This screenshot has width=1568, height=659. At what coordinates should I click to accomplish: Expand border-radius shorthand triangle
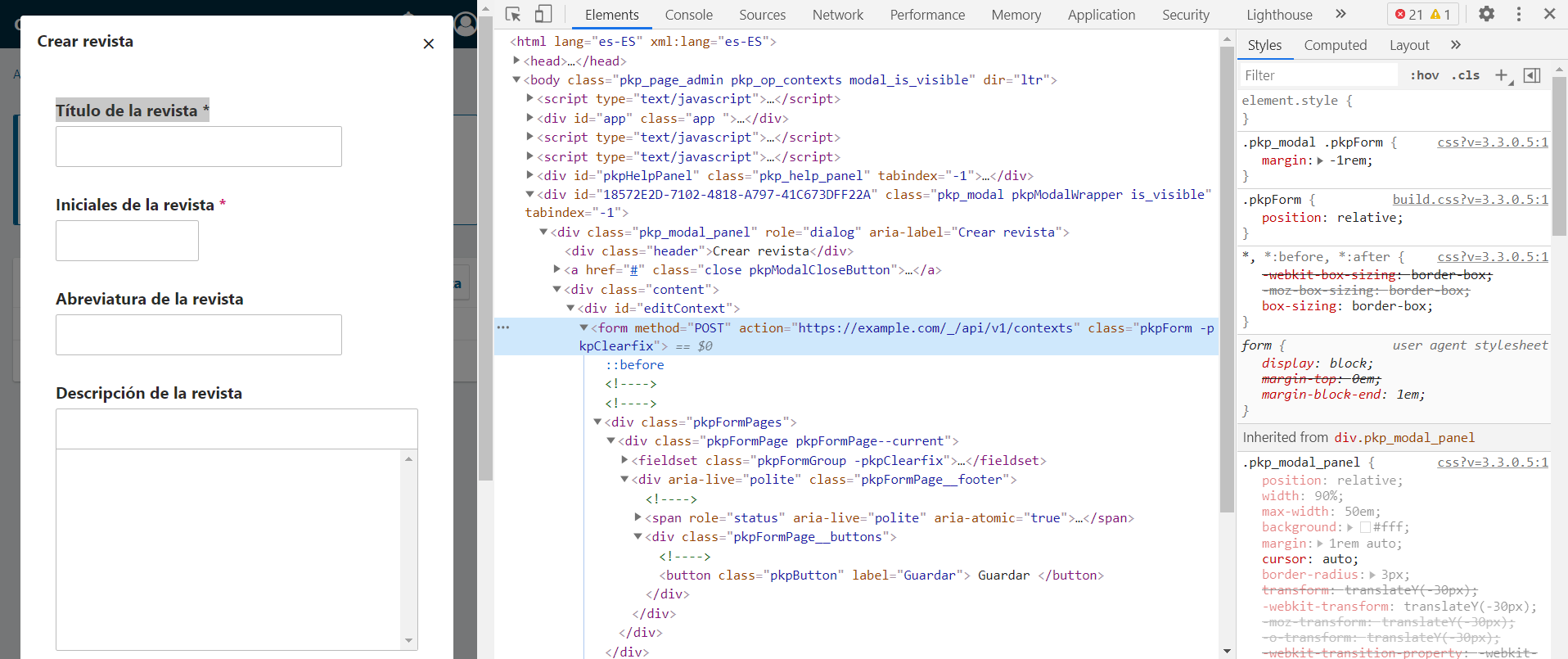[1372, 575]
